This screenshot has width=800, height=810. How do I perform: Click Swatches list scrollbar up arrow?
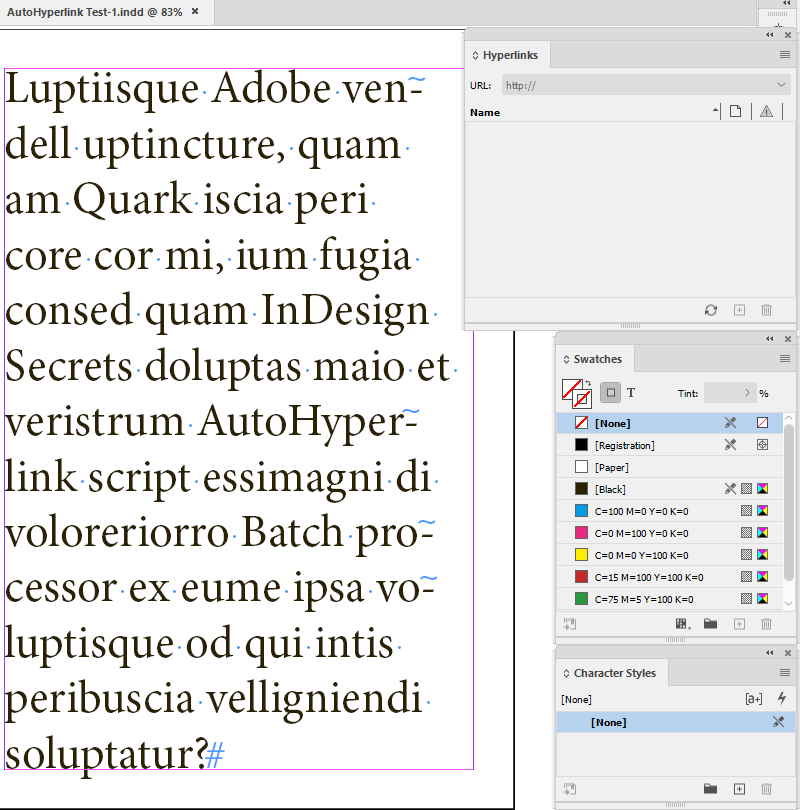click(x=789, y=417)
